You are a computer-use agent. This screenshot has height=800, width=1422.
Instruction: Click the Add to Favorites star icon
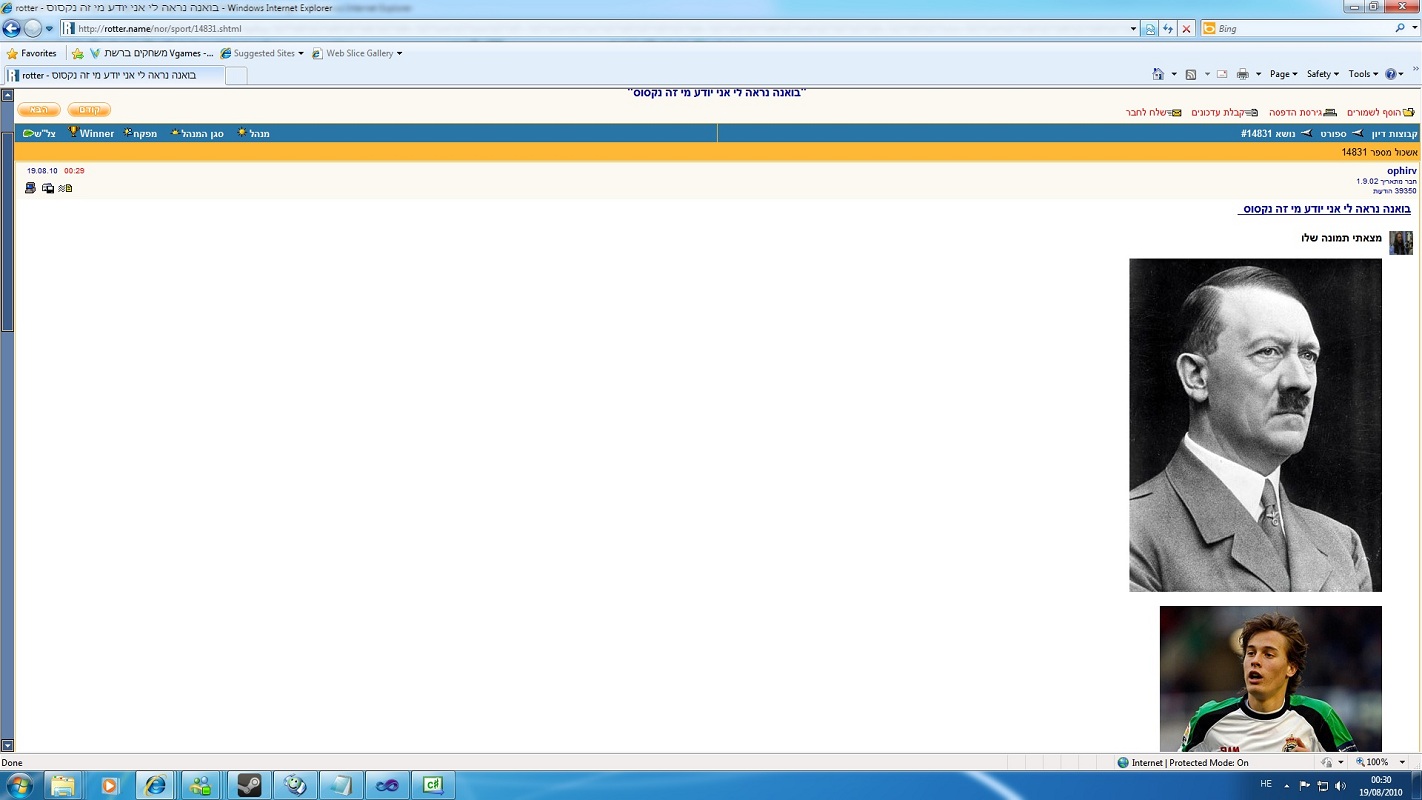(78, 53)
